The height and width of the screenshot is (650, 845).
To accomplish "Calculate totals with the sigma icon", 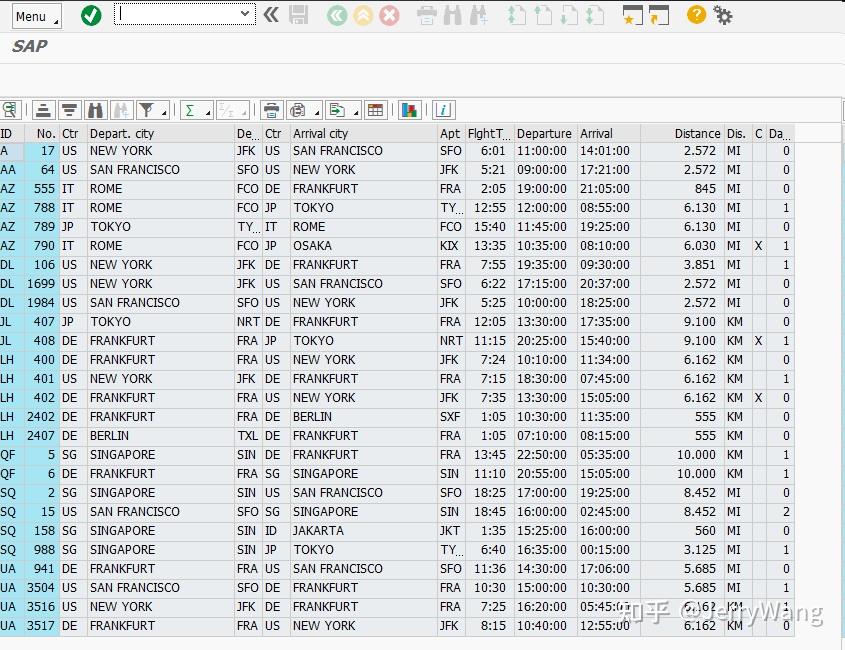I will (192, 110).
